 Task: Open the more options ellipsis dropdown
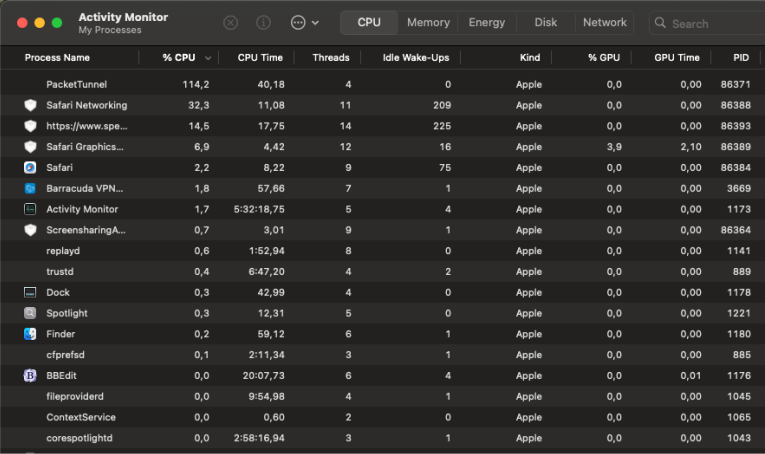pyautogui.click(x=304, y=22)
